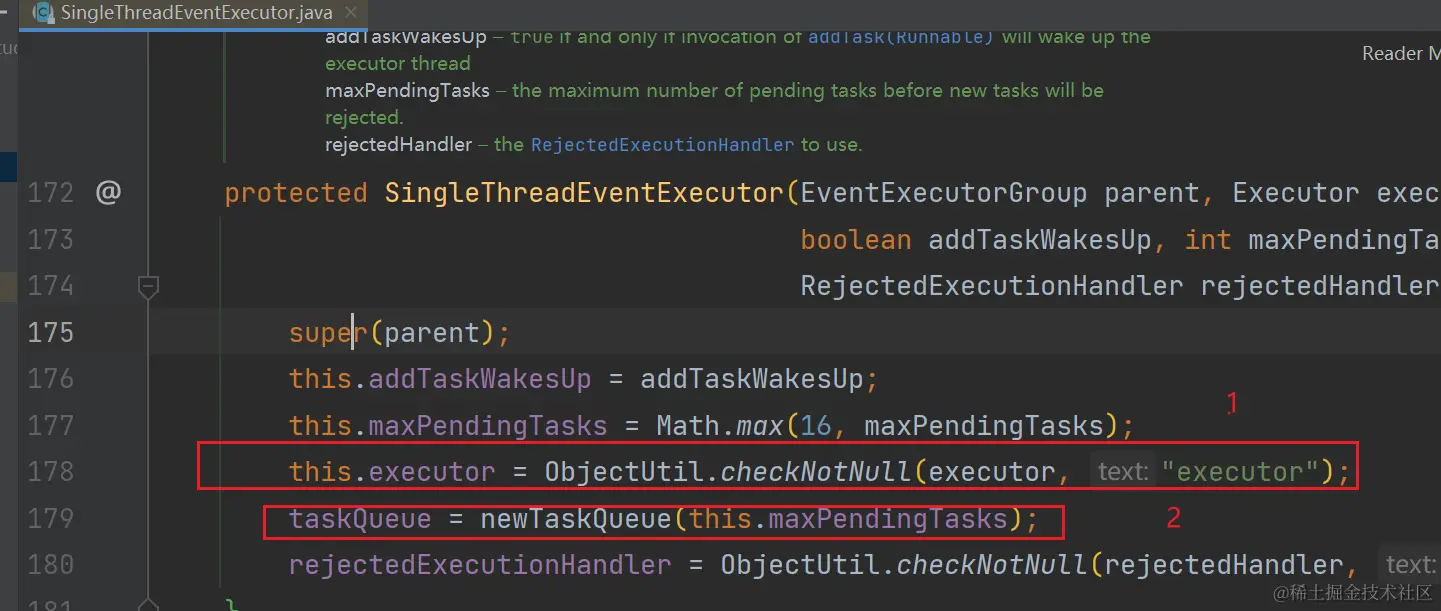Open the RejectedExecutionHandler doc link
The image size is (1441, 611).
(662, 145)
